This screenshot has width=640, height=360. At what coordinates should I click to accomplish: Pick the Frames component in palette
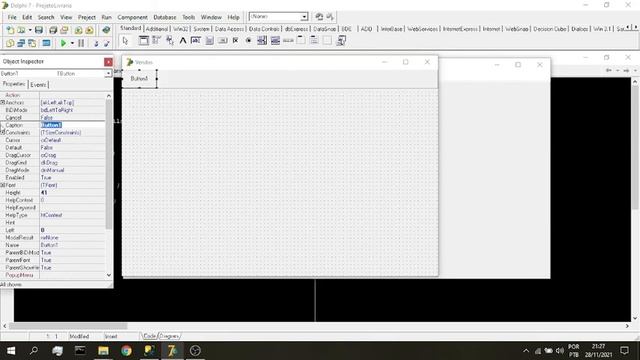[x=143, y=40]
